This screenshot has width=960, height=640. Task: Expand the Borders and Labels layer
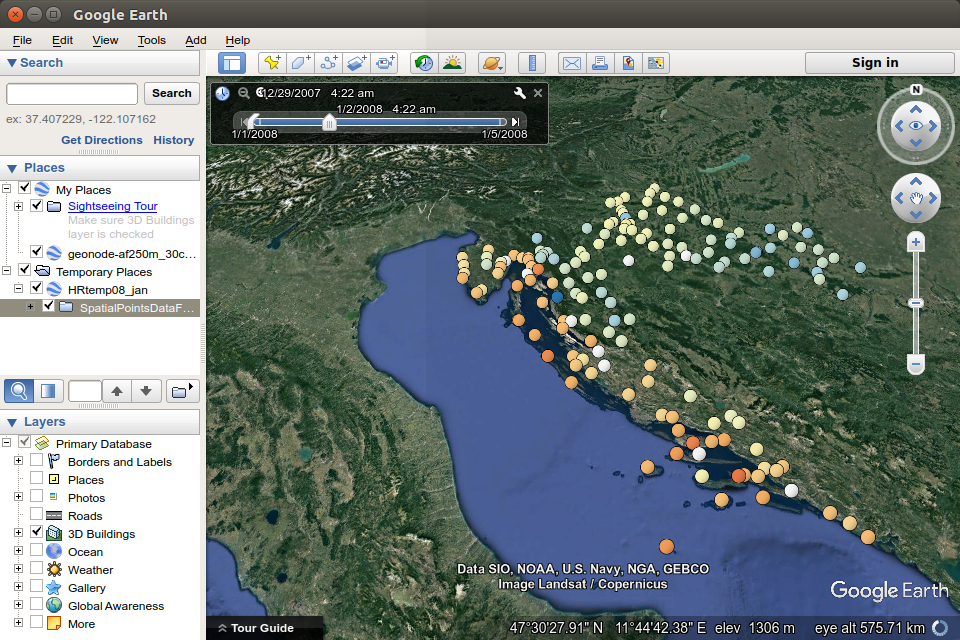pos(18,461)
